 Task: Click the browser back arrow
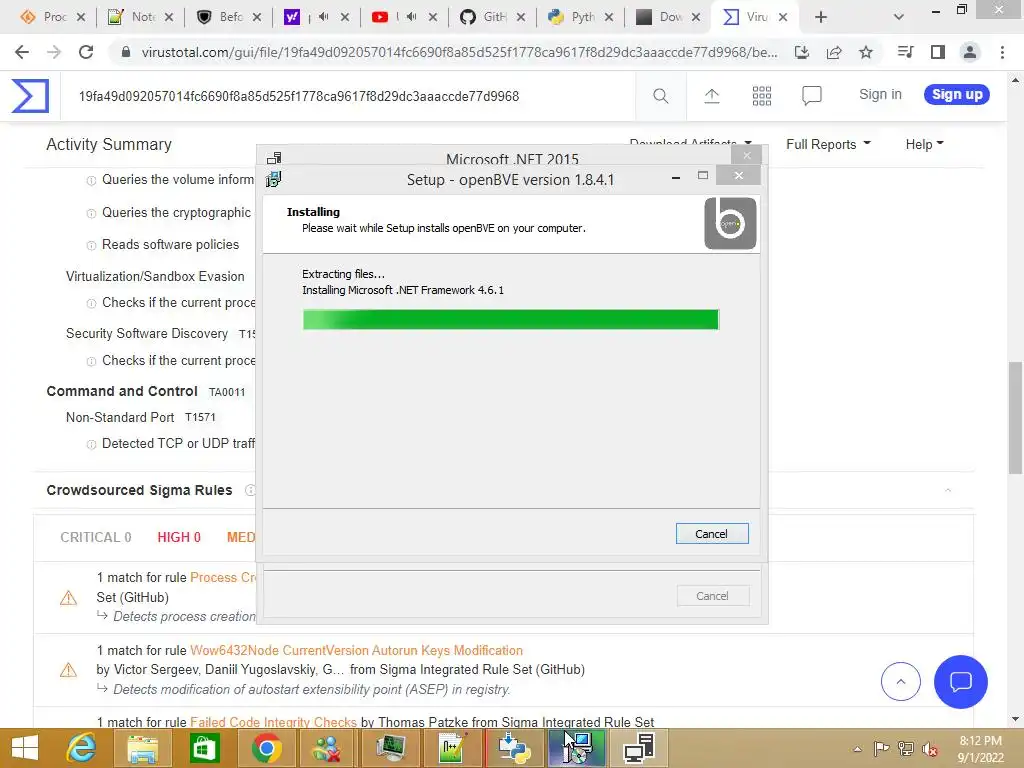click(x=22, y=52)
